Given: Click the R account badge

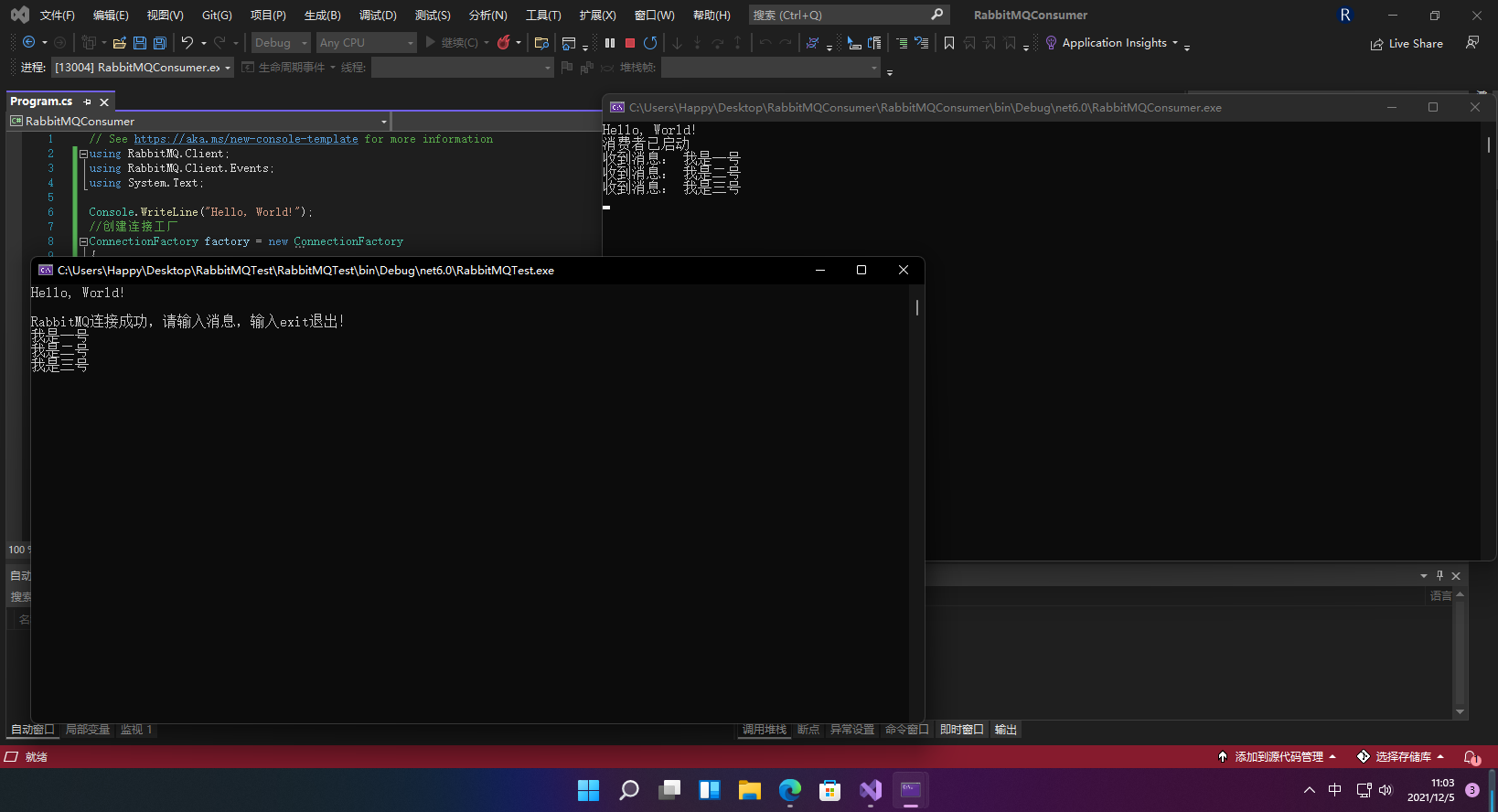Looking at the screenshot, I should click(1345, 15).
